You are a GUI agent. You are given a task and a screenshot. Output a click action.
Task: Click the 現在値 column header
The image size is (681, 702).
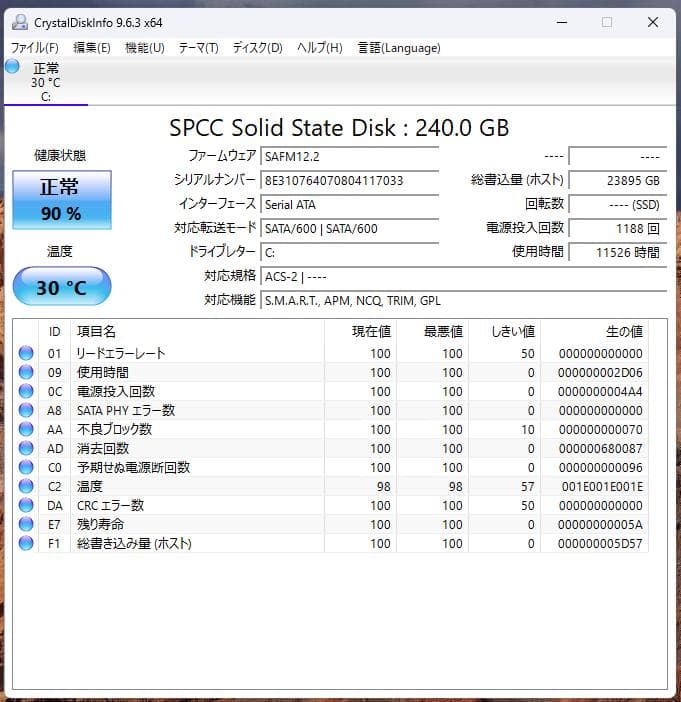(x=360, y=332)
